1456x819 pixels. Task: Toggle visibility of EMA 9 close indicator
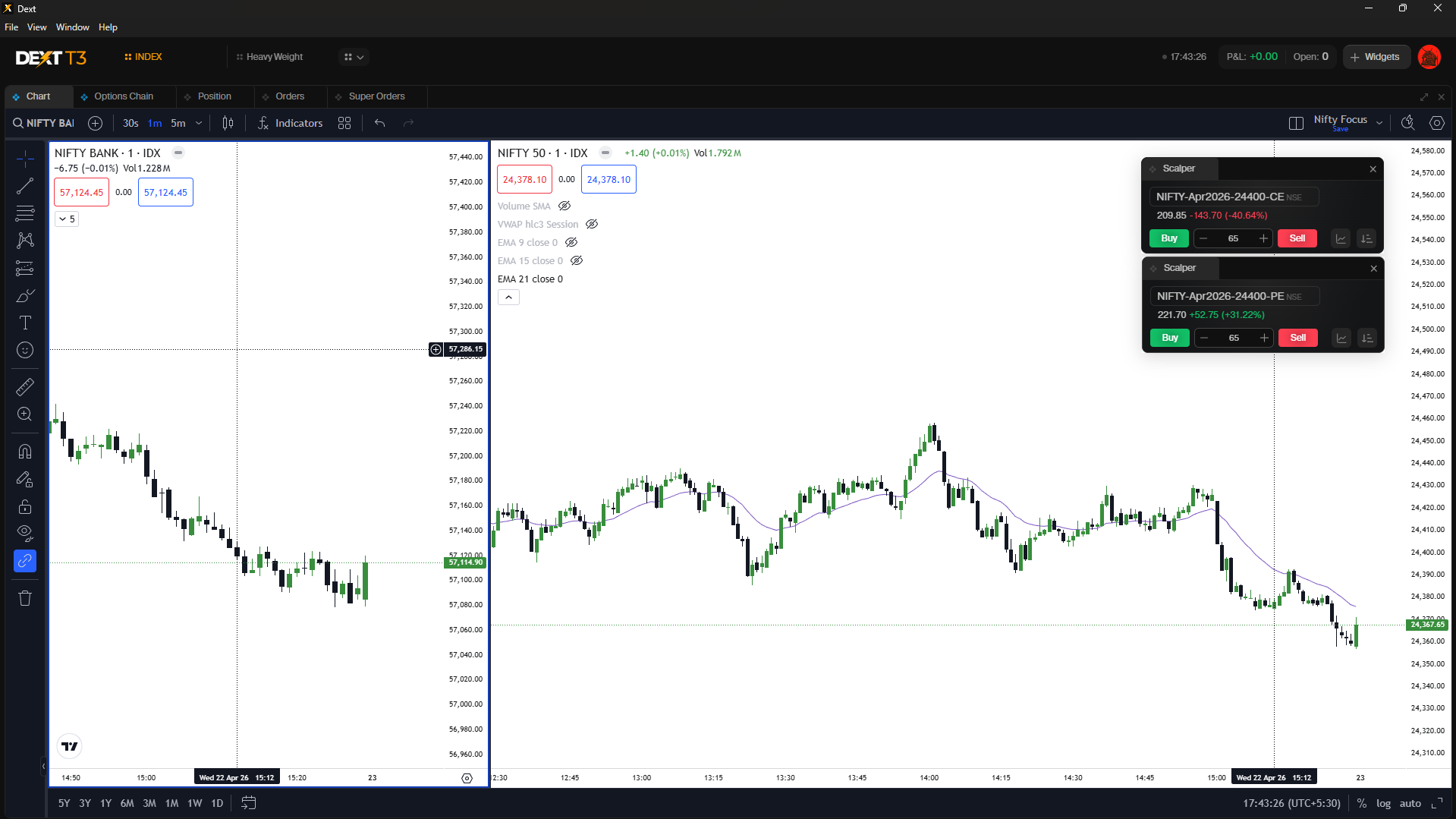571,243
